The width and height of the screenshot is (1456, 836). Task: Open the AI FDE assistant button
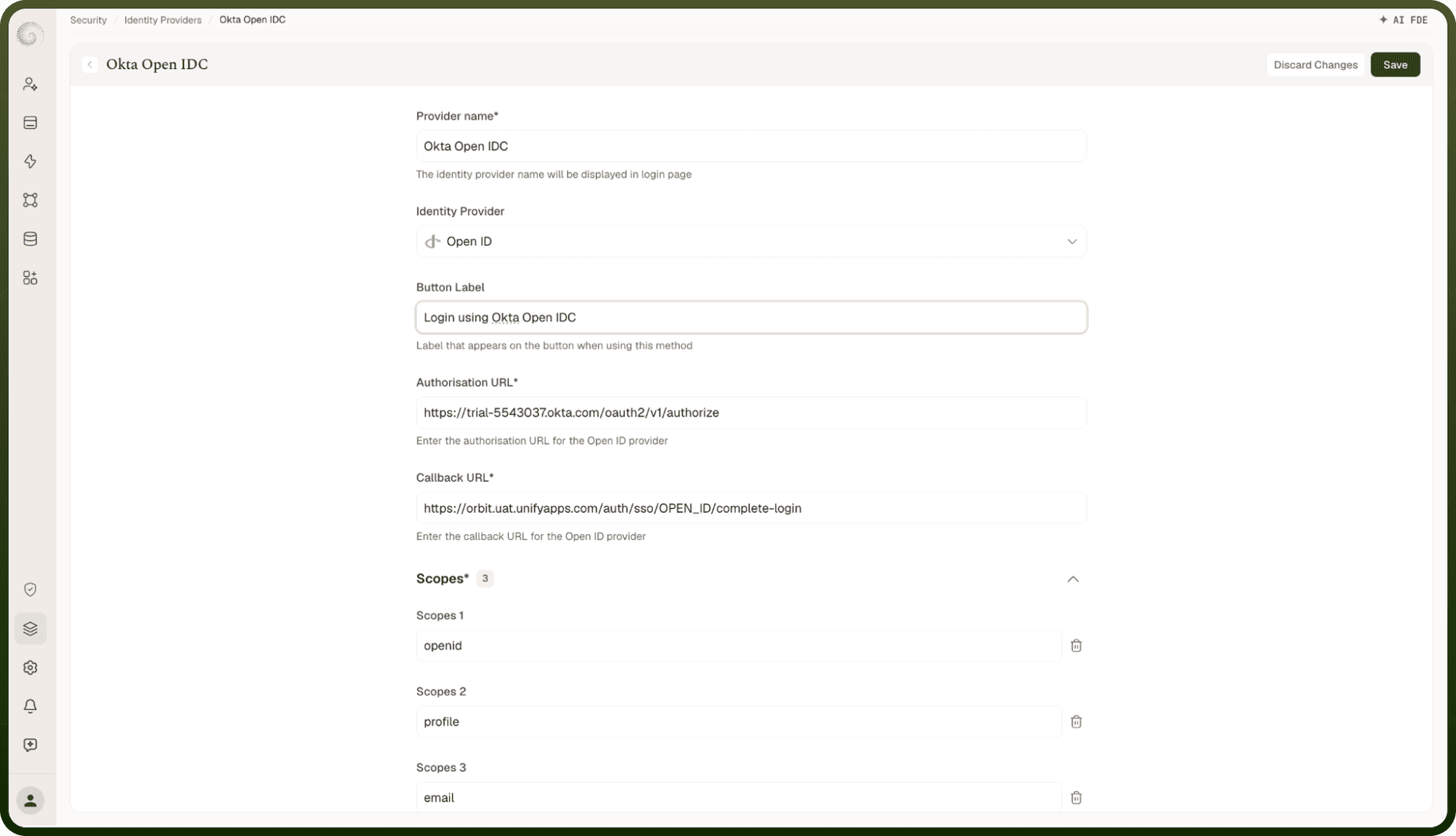tap(1403, 20)
